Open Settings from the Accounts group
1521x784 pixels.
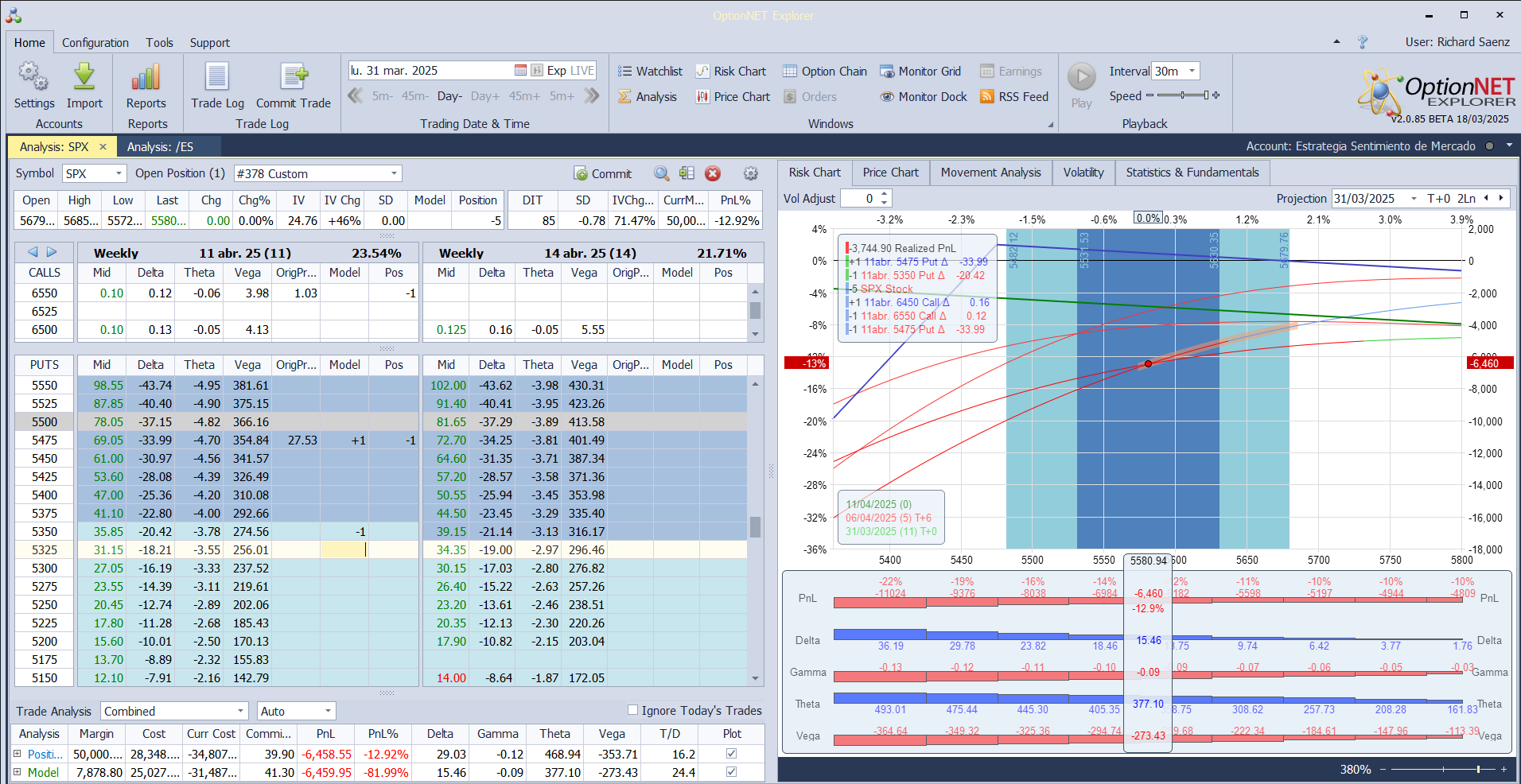point(34,85)
